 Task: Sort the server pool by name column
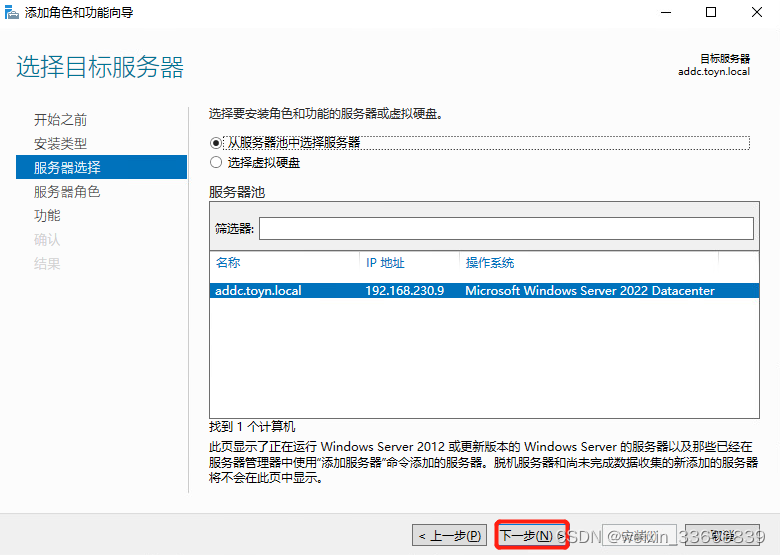(x=228, y=263)
